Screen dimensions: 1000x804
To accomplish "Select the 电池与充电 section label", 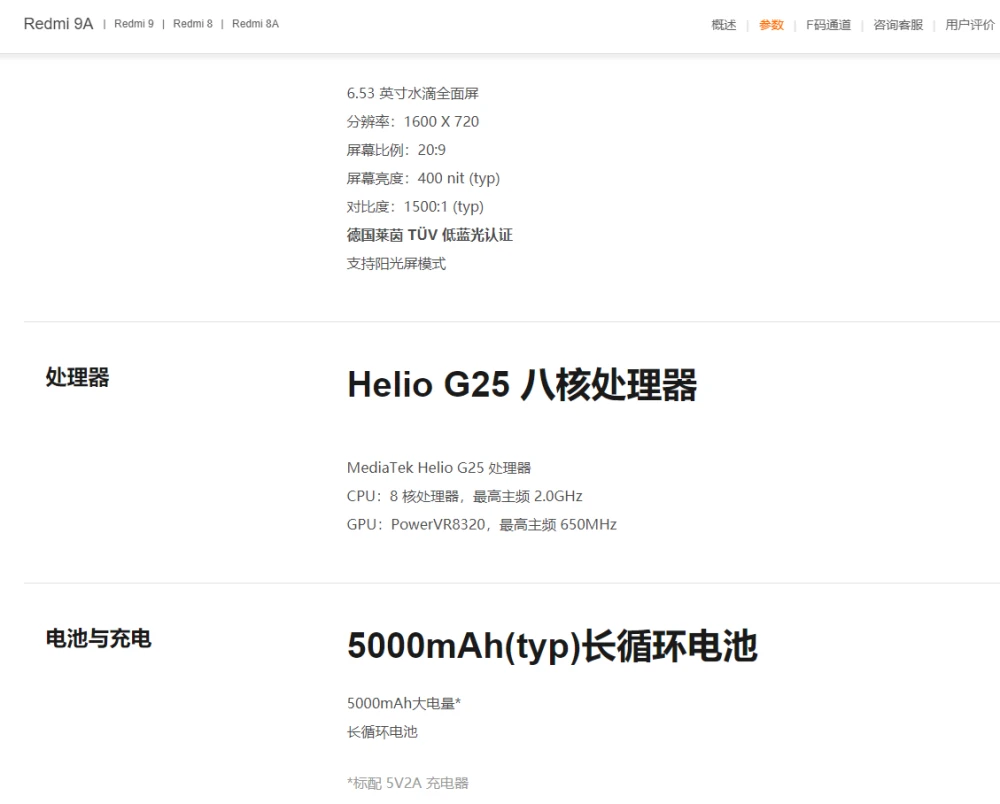I will pyautogui.click(x=97, y=639).
